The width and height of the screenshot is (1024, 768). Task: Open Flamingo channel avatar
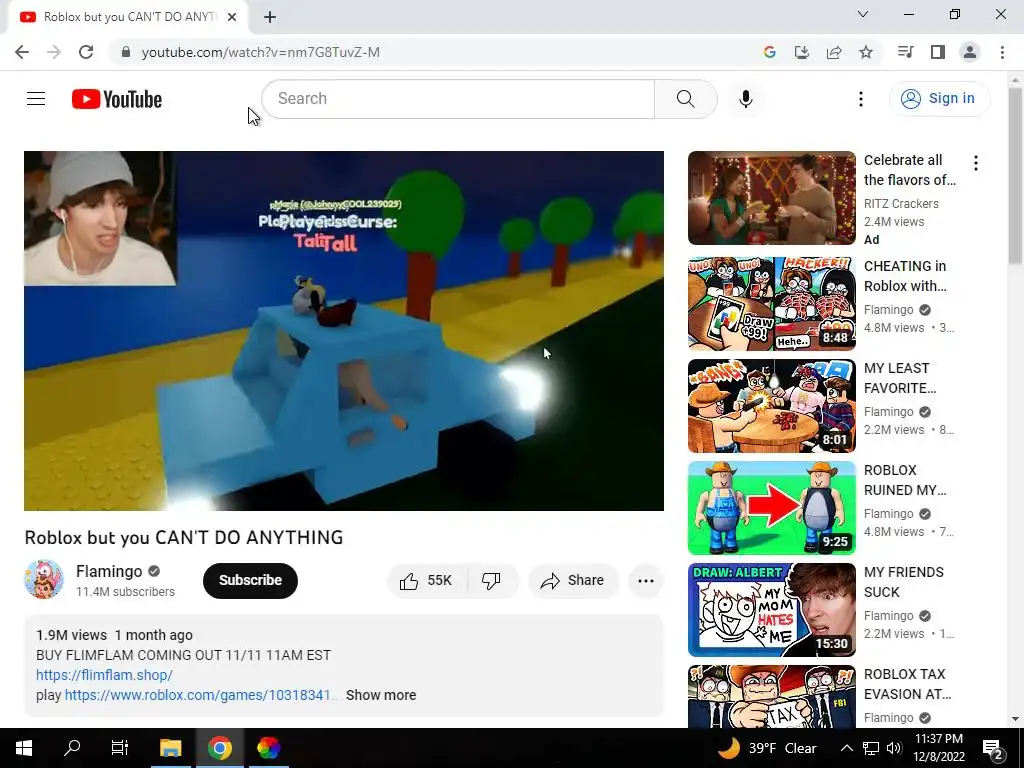[x=44, y=579]
